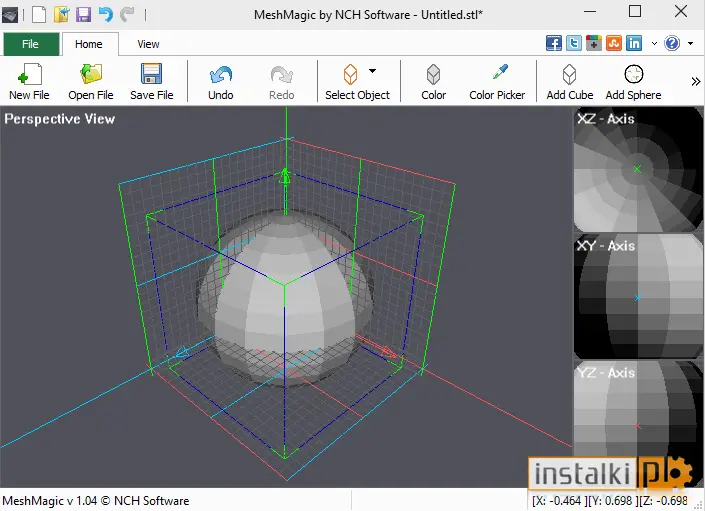Image resolution: width=705 pixels, height=511 pixels.
Task: Click the StumbleUpon share icon
Action: pos(614,44)
